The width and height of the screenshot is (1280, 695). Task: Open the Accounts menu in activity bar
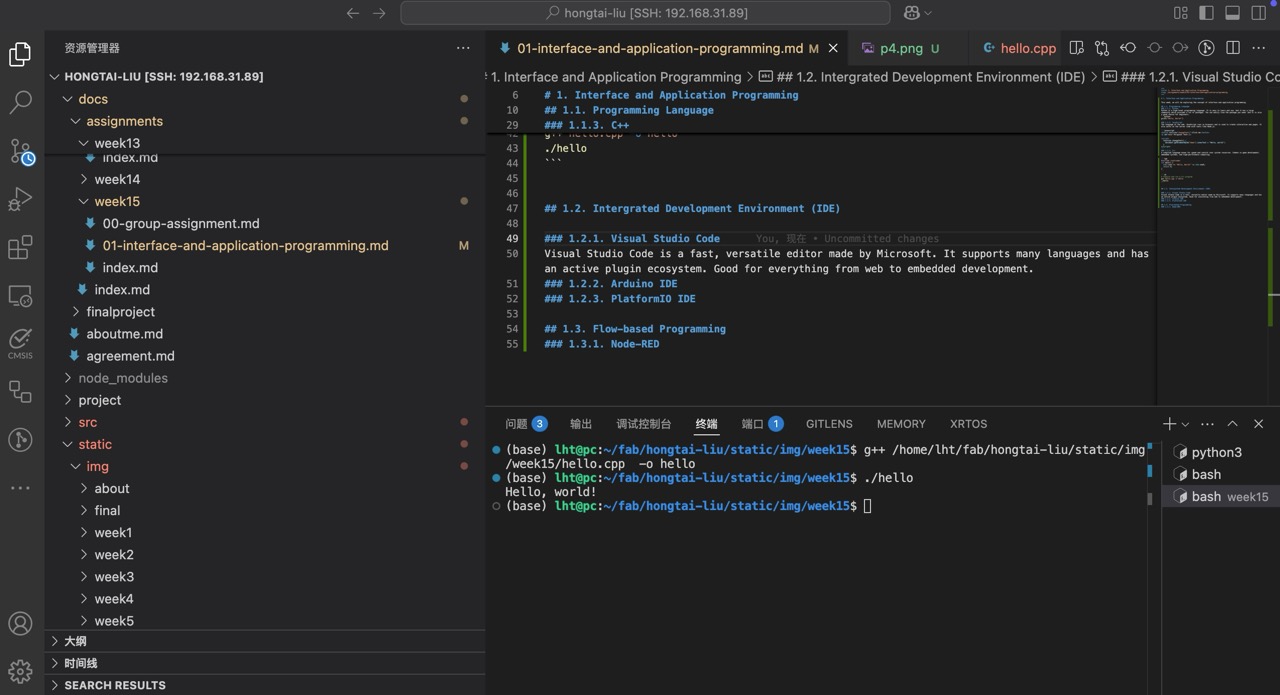(x=20, y=624)
